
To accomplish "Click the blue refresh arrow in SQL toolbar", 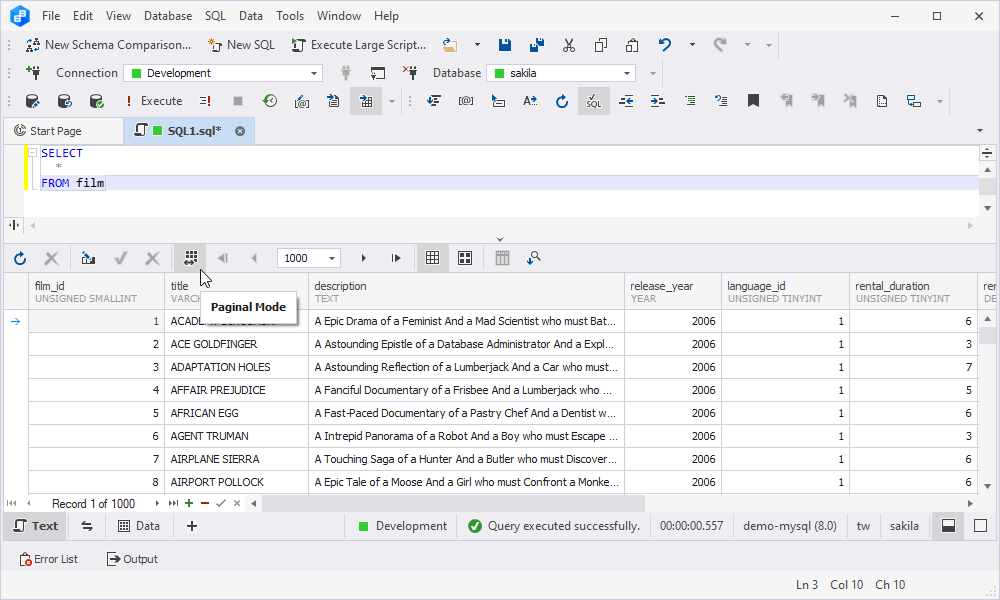I will [x=561, y=101].
